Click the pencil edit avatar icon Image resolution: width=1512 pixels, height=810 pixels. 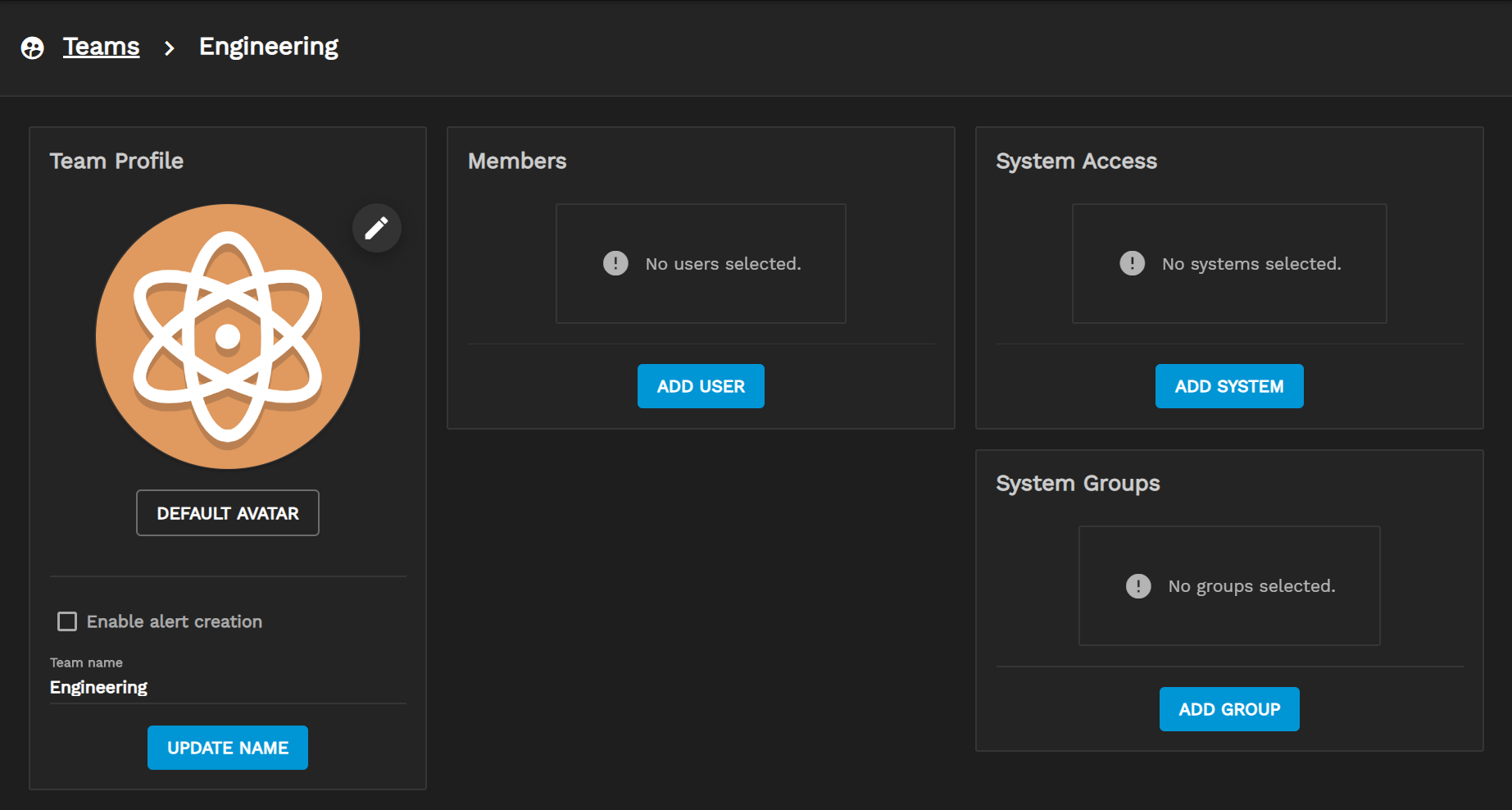coord(376,228)
